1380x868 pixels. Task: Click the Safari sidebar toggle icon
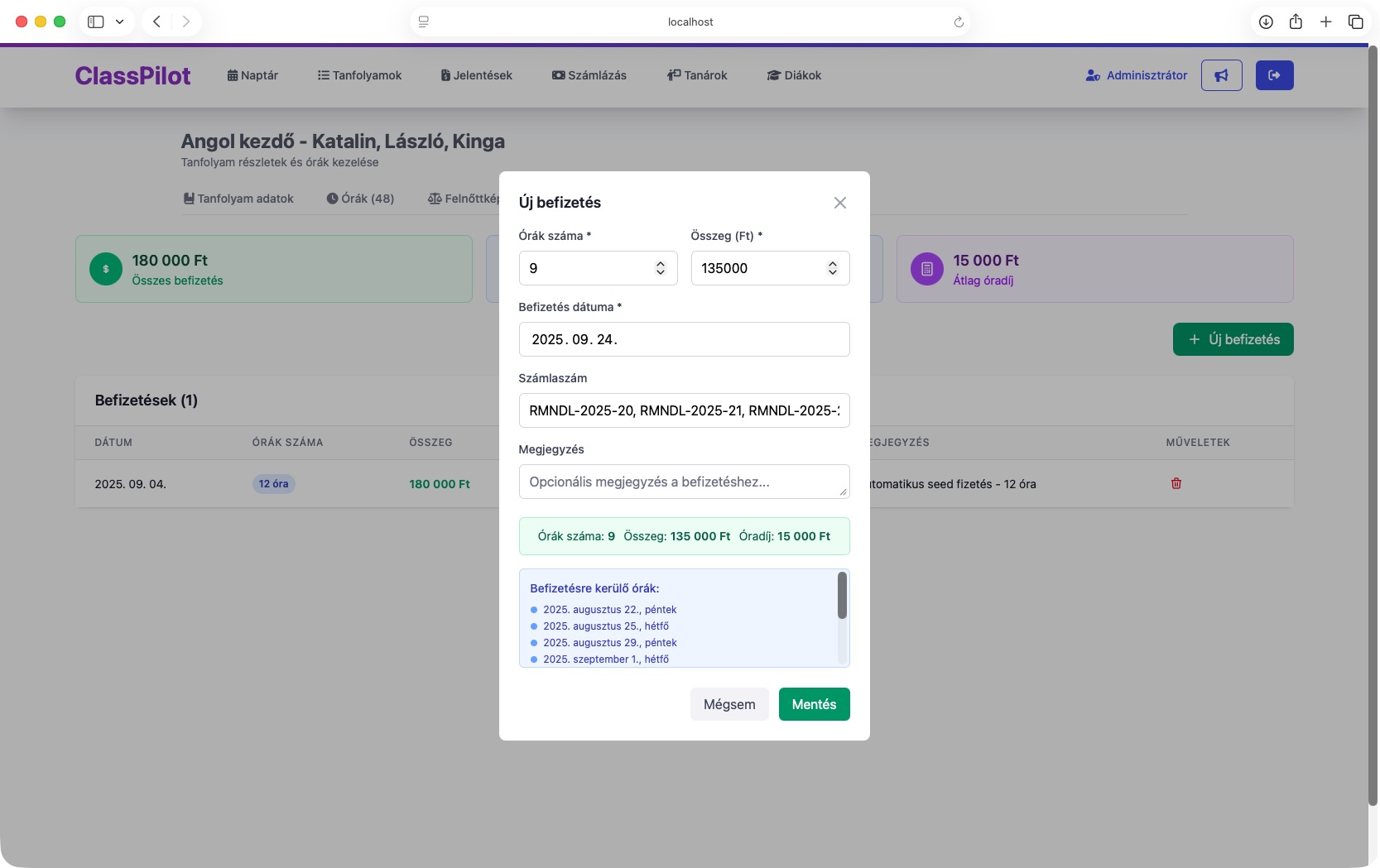96,22
